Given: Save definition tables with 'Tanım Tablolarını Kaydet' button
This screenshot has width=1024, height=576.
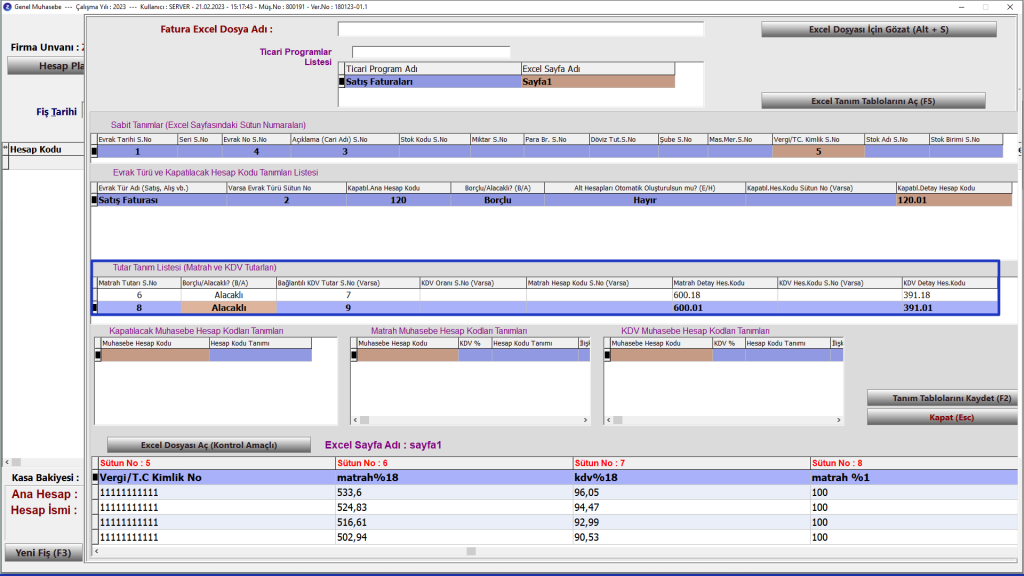Looking at the screenshot, I should [x=942, y=398].
